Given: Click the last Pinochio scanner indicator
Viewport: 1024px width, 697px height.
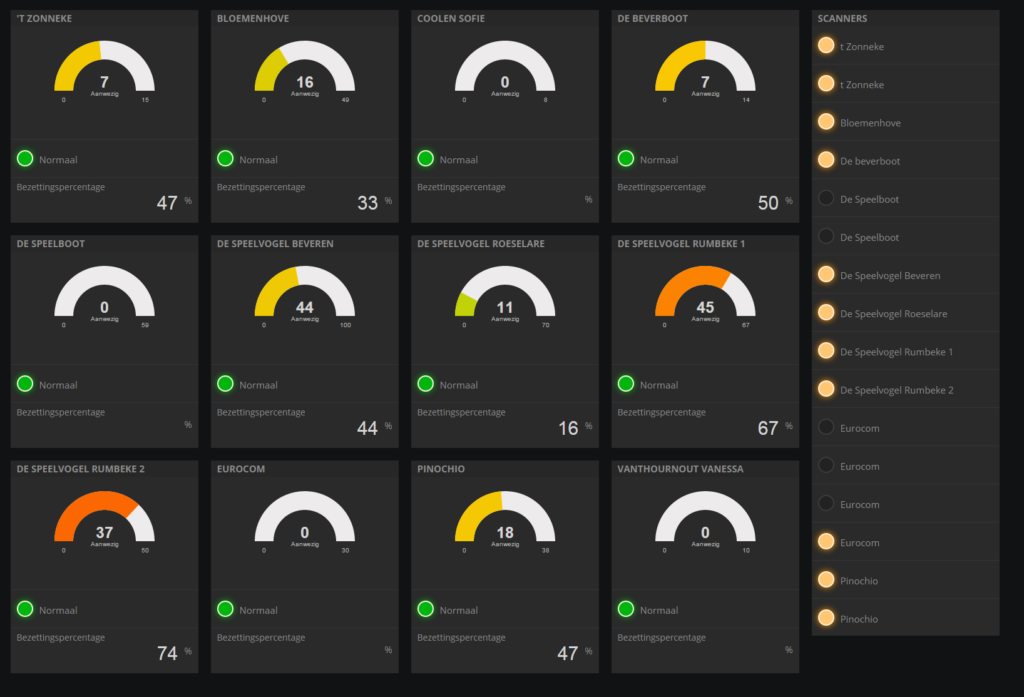Looking at the screenshot, I should (x=826, y=618).
